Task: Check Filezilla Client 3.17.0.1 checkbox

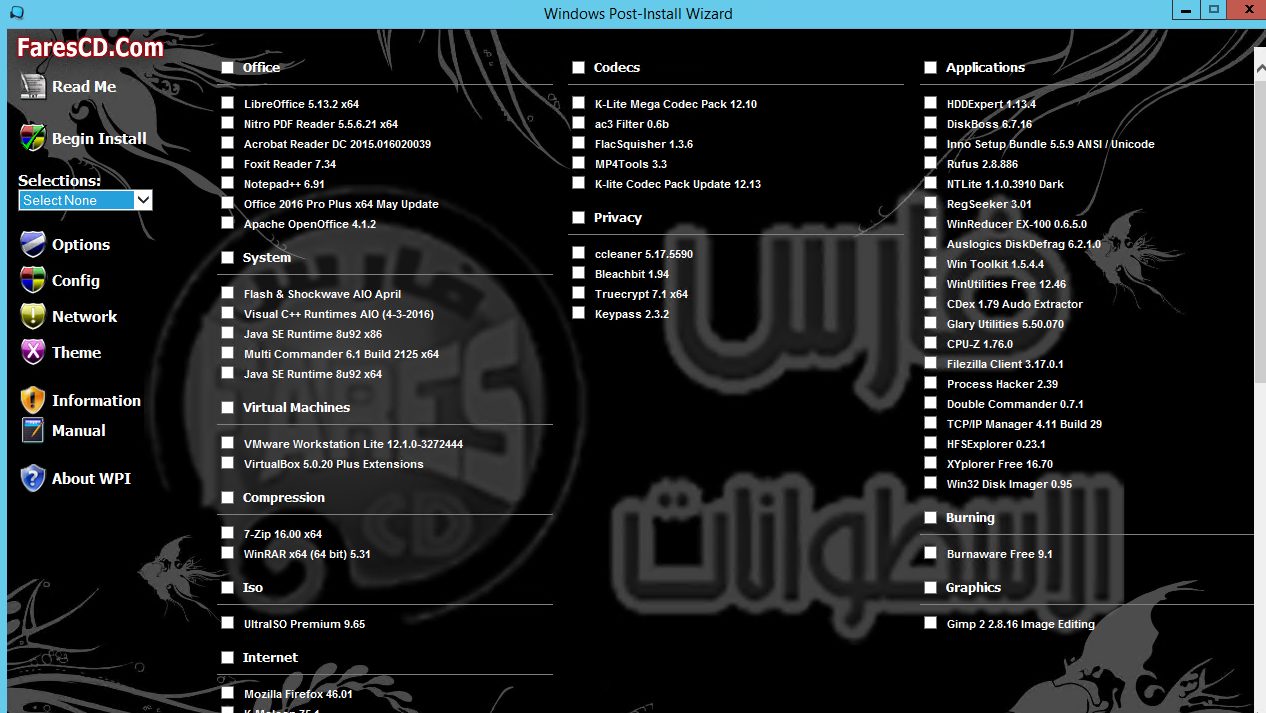Action: pyautogui.click(x=931, y=363)
